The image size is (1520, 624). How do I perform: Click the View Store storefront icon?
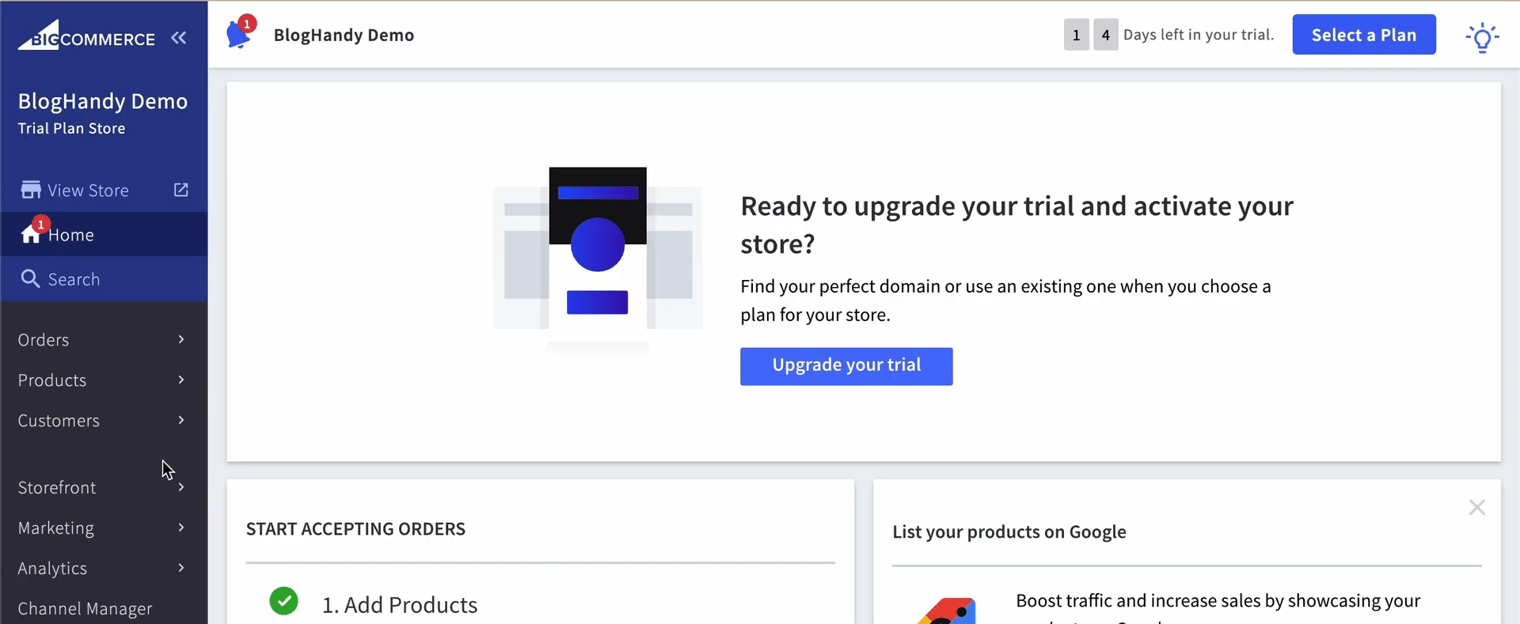pyautogui.click(x=31, y=190)
